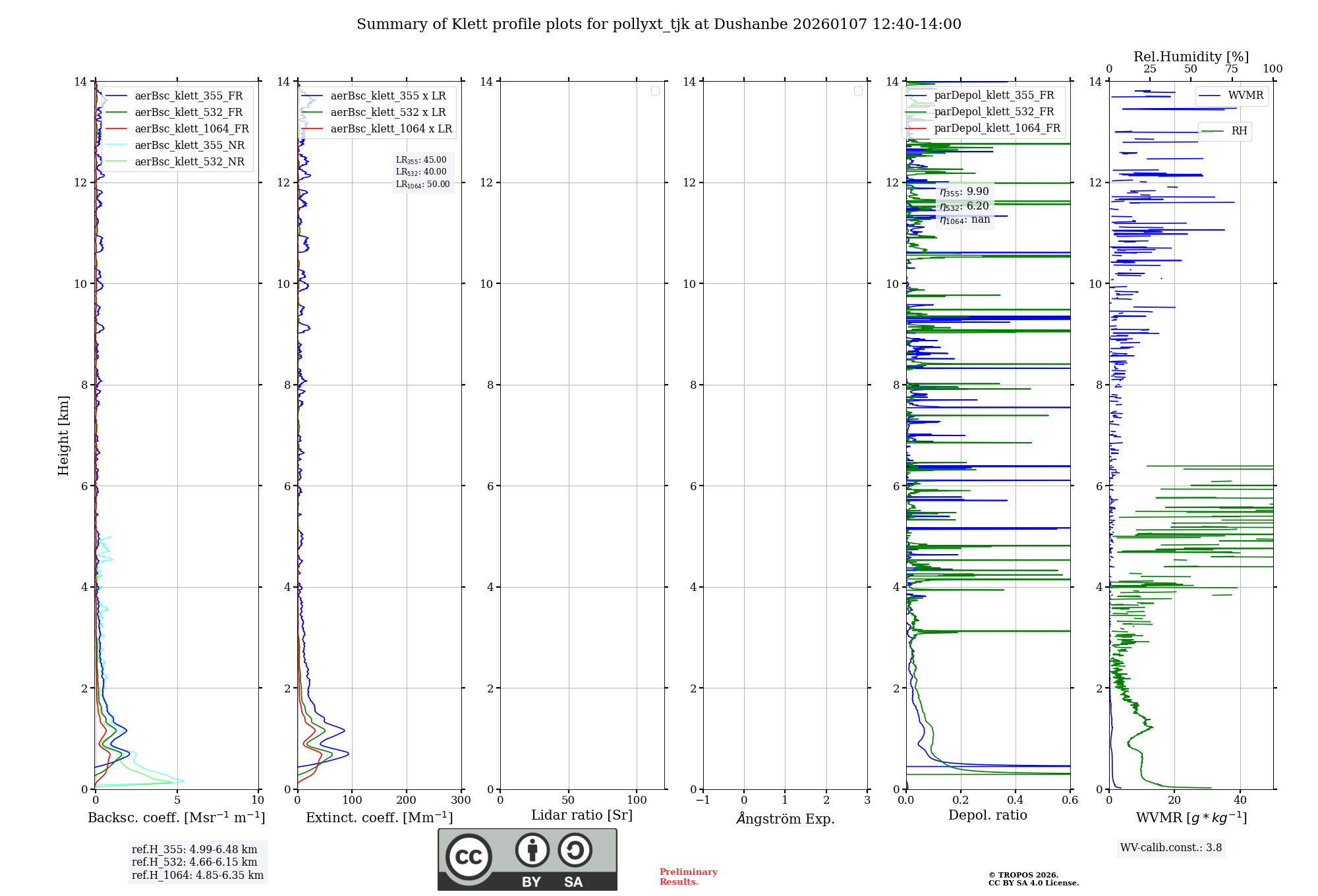
Task: Click the Creative Commons CC icon
Action: click(x=469, y=857)
